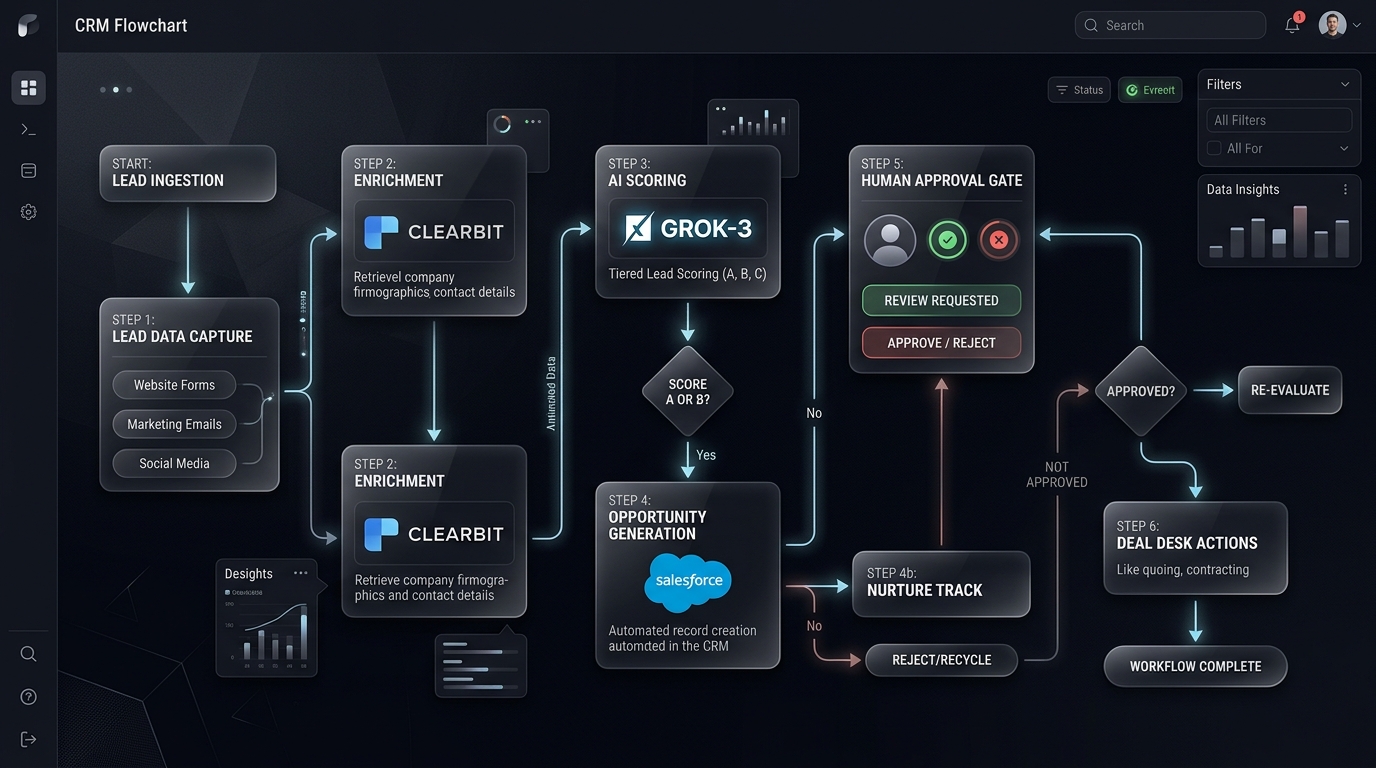Select the Step 4b Nurture Track node
Screen dimensions: 1376x768
(941, 583)
